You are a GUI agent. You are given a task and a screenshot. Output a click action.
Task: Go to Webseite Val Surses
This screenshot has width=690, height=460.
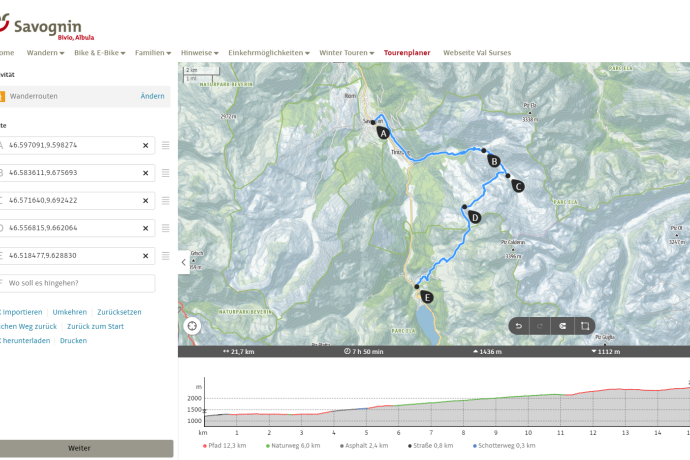point(478,52)
